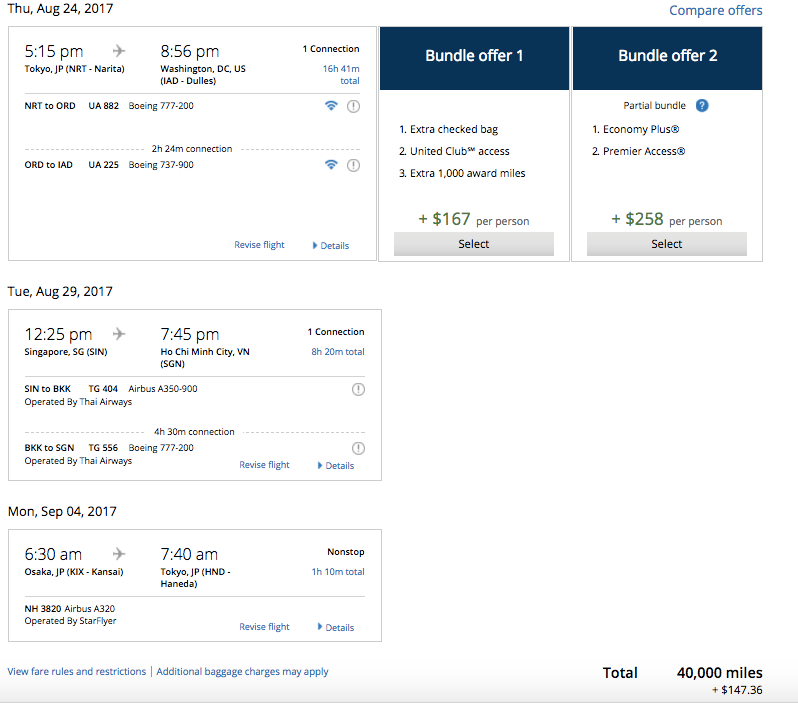The image size is (798, 703).
Task: Click info alert icon for TG 404
Action: pyautogui.click(x=358, y=389)
